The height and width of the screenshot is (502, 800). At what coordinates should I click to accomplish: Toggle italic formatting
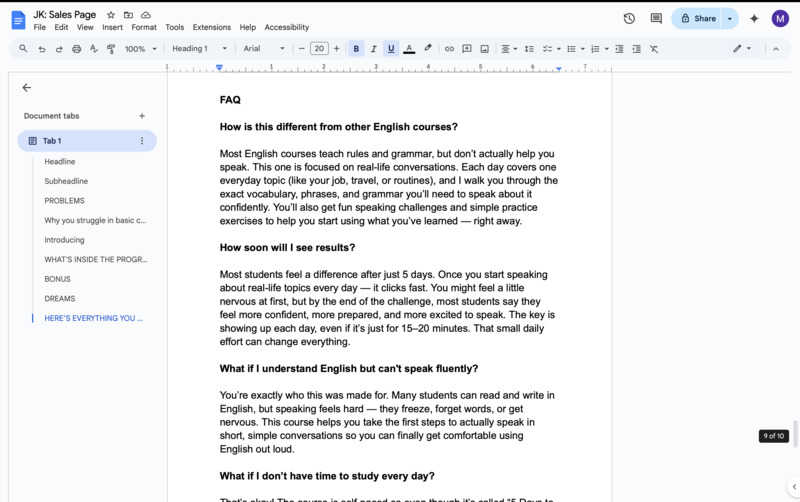(373, 49)
